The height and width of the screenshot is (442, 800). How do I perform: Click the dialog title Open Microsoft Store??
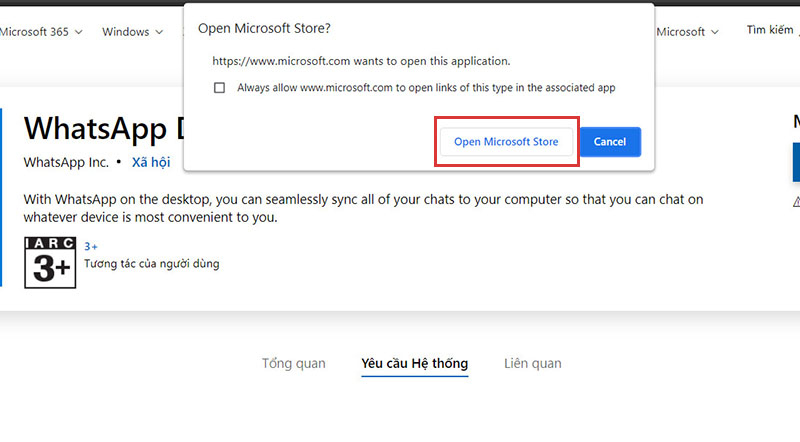point(264,28)
